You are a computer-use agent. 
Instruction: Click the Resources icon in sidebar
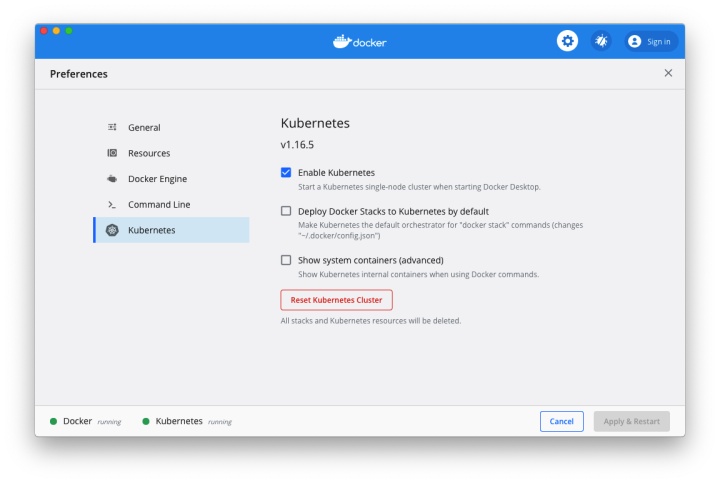tap(112, 153)
